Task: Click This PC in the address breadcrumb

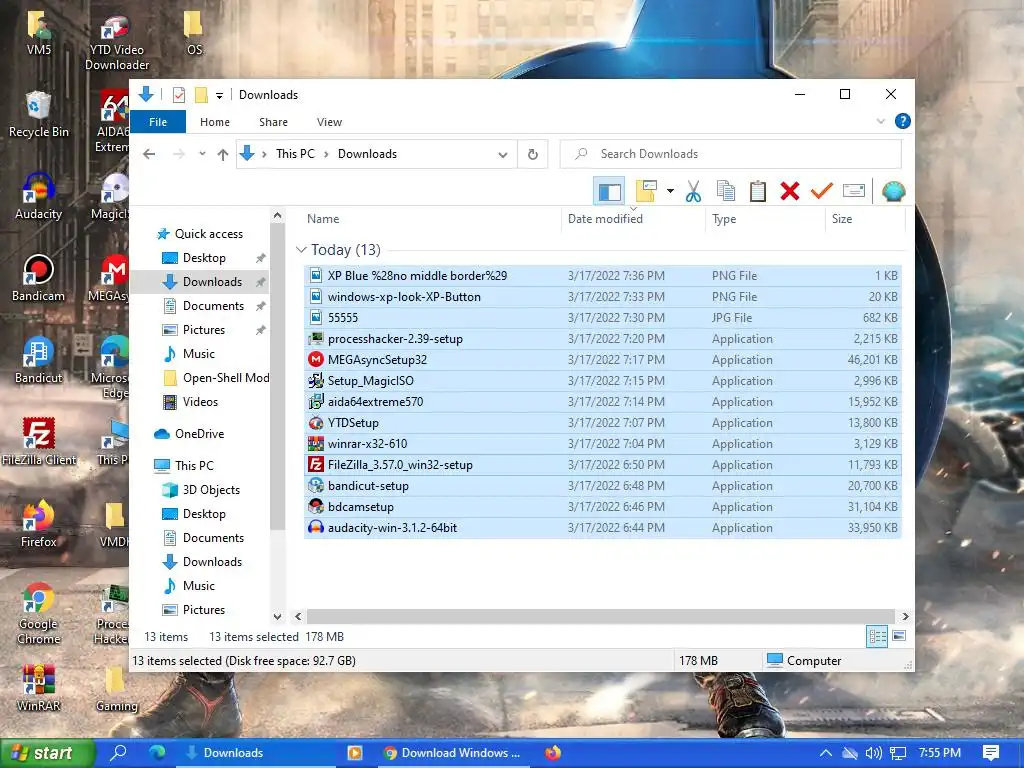Action: coord(295,154)
